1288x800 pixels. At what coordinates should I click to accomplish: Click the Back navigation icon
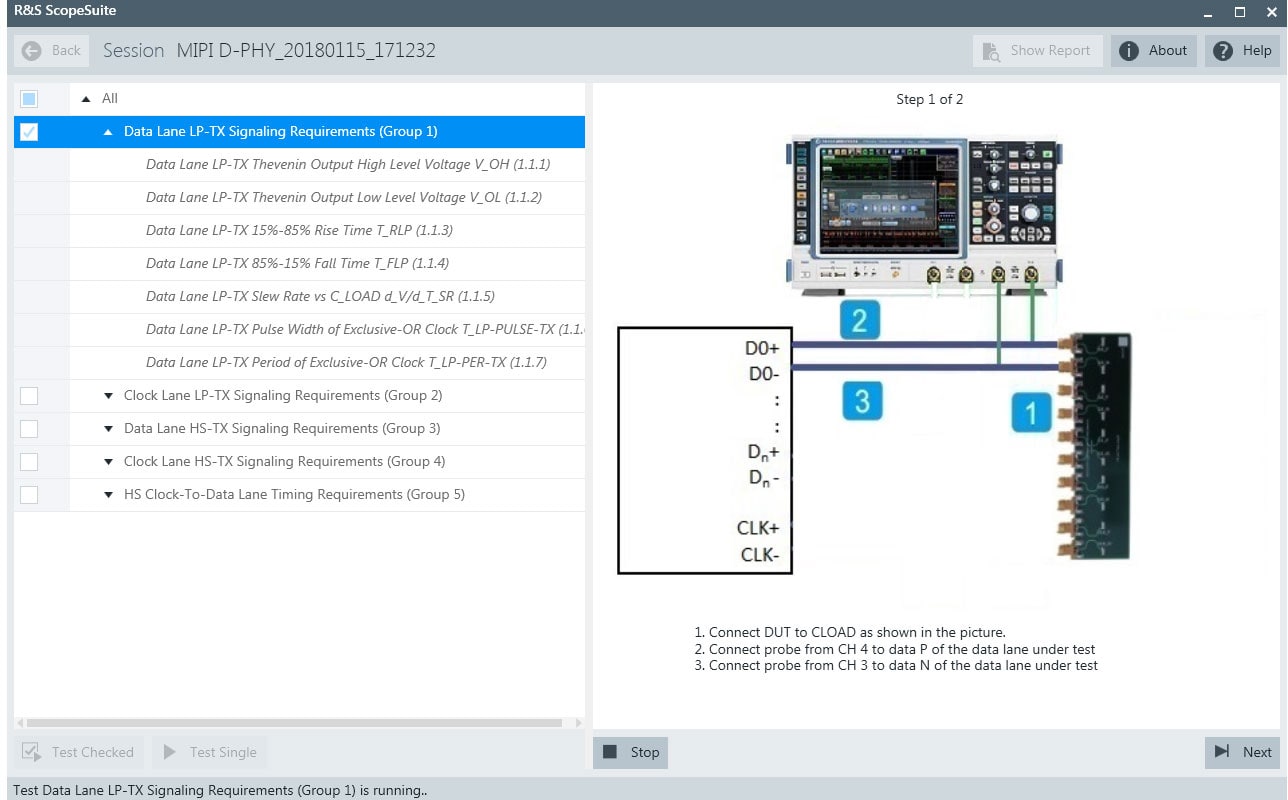(30, 50)
